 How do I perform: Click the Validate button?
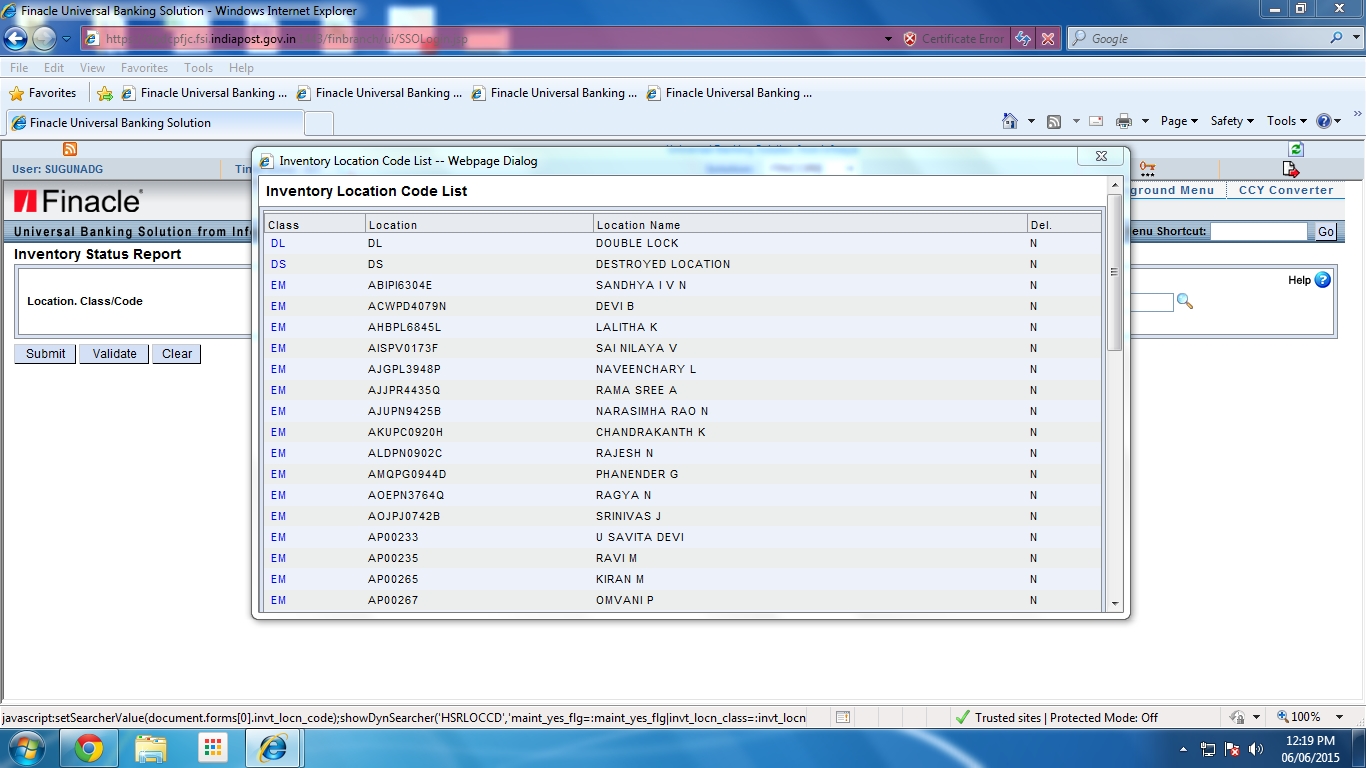coord(113,353)
